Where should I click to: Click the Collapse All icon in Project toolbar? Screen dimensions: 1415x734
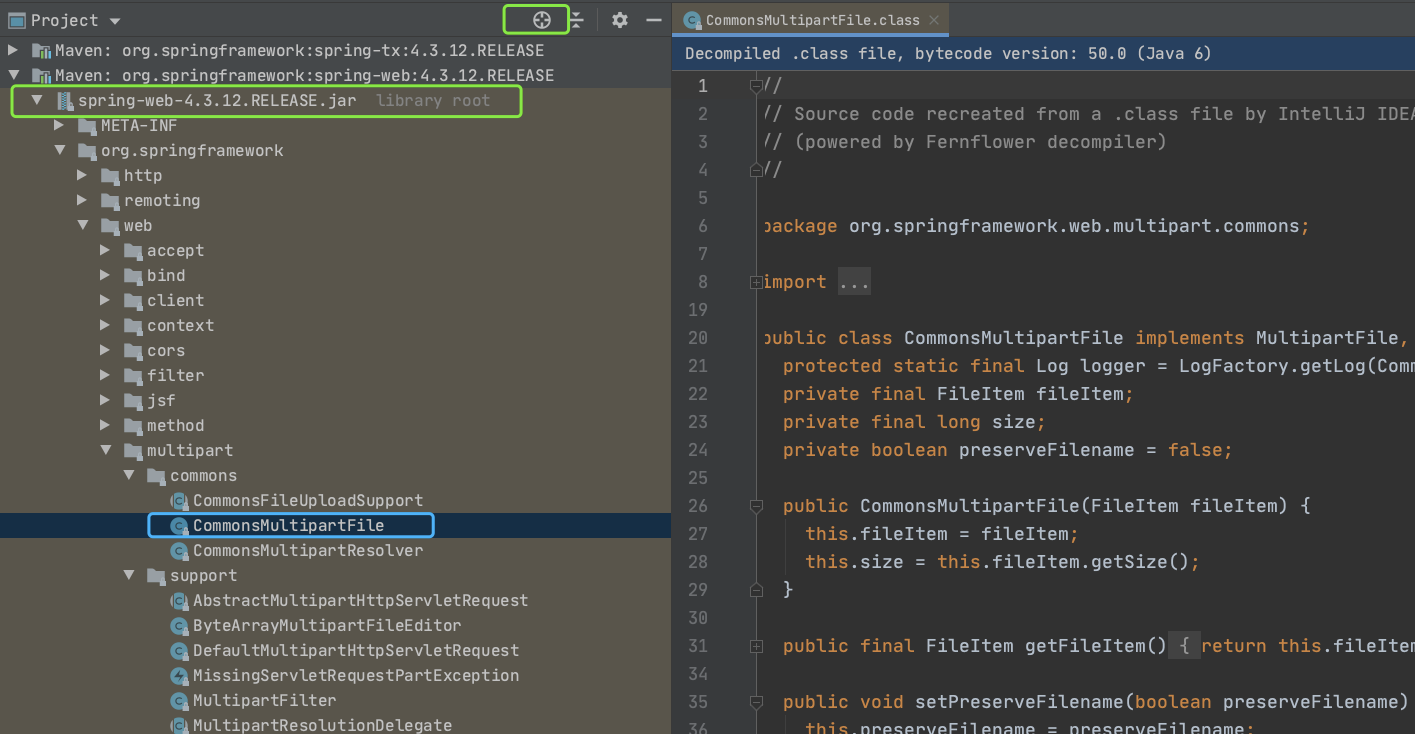tap(577, 20)
